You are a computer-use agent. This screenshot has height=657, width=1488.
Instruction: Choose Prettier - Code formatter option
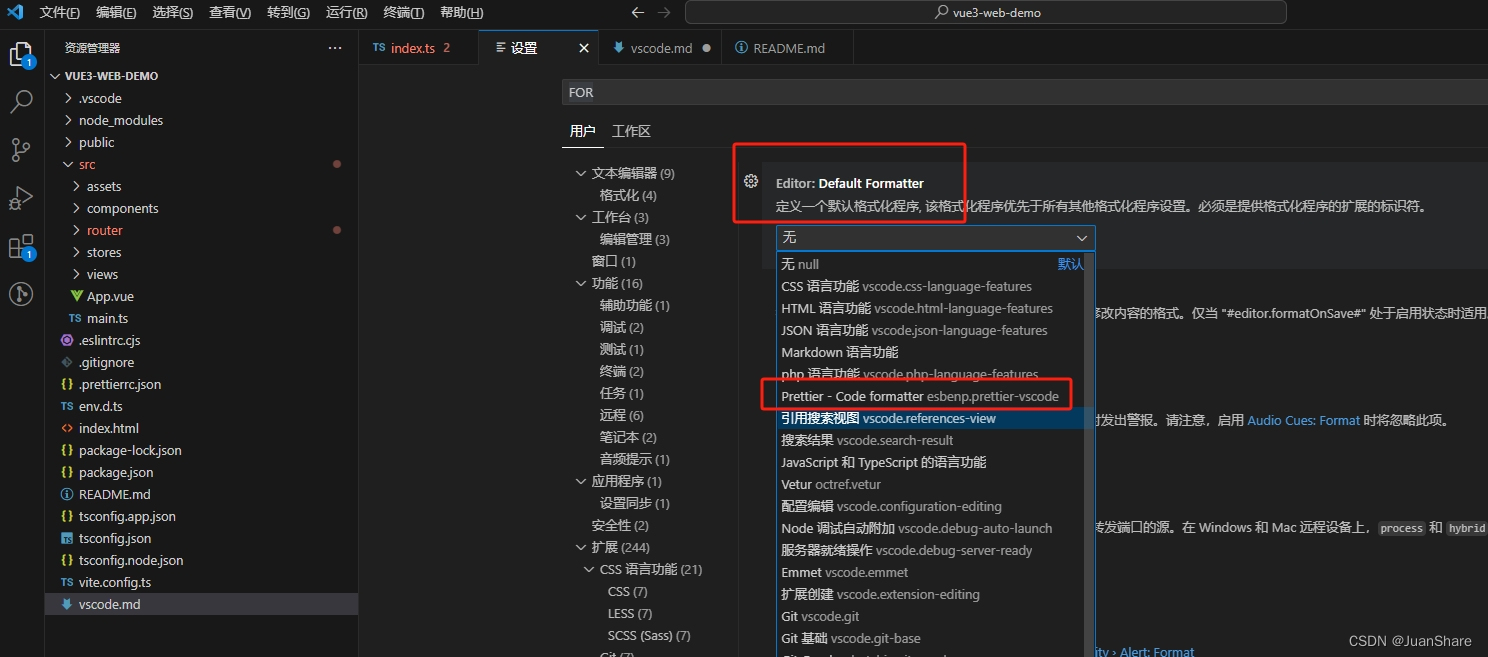pyautogui.click(x=930, y=396)
